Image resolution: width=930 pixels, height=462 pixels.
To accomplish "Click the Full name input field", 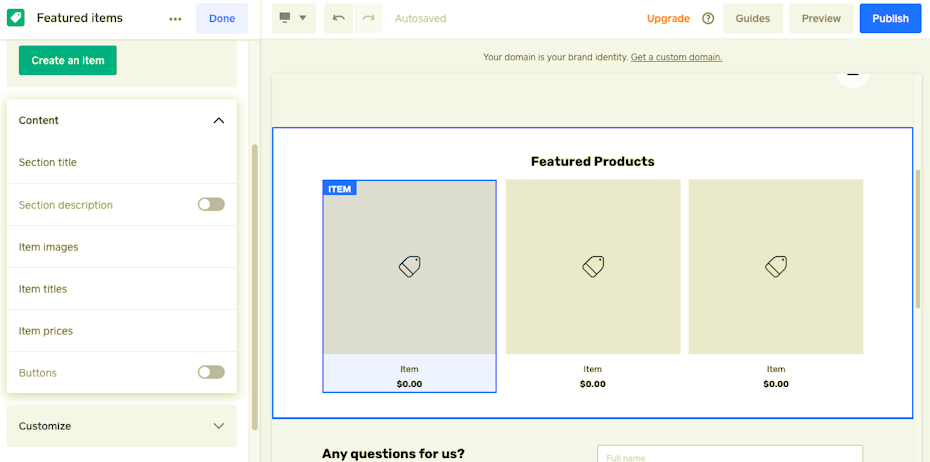I will (729, 456).
